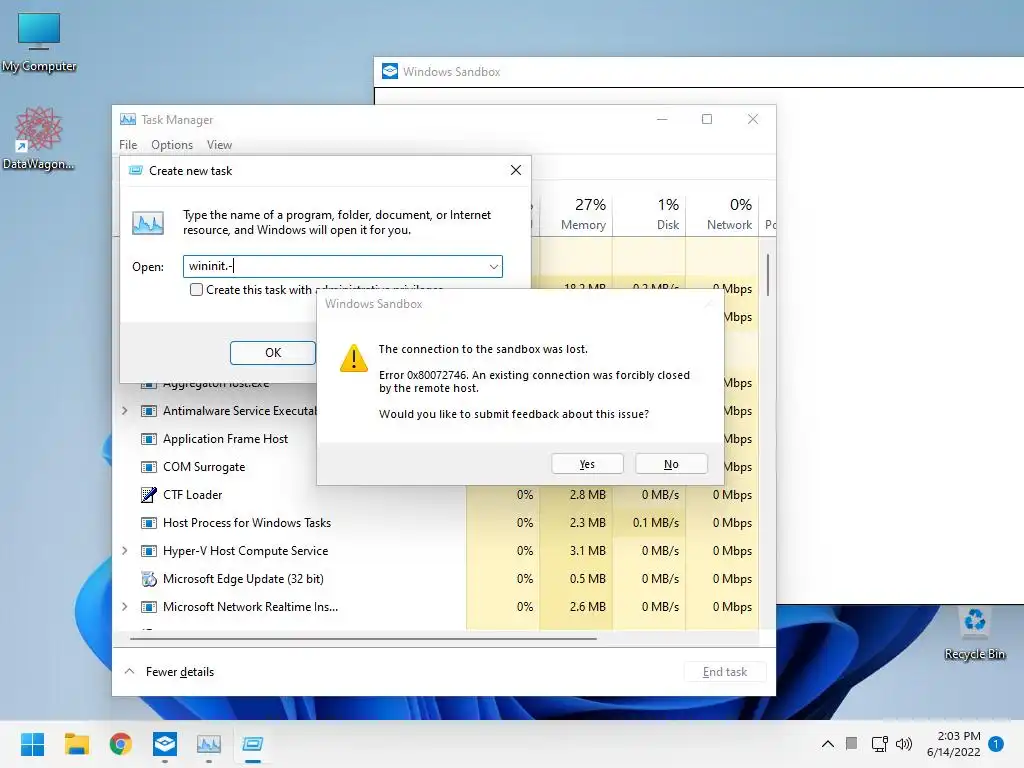Click the 0.1 MB/s disk value
Viewport: 1024px width, 768px height.
(x=656, y=523)
